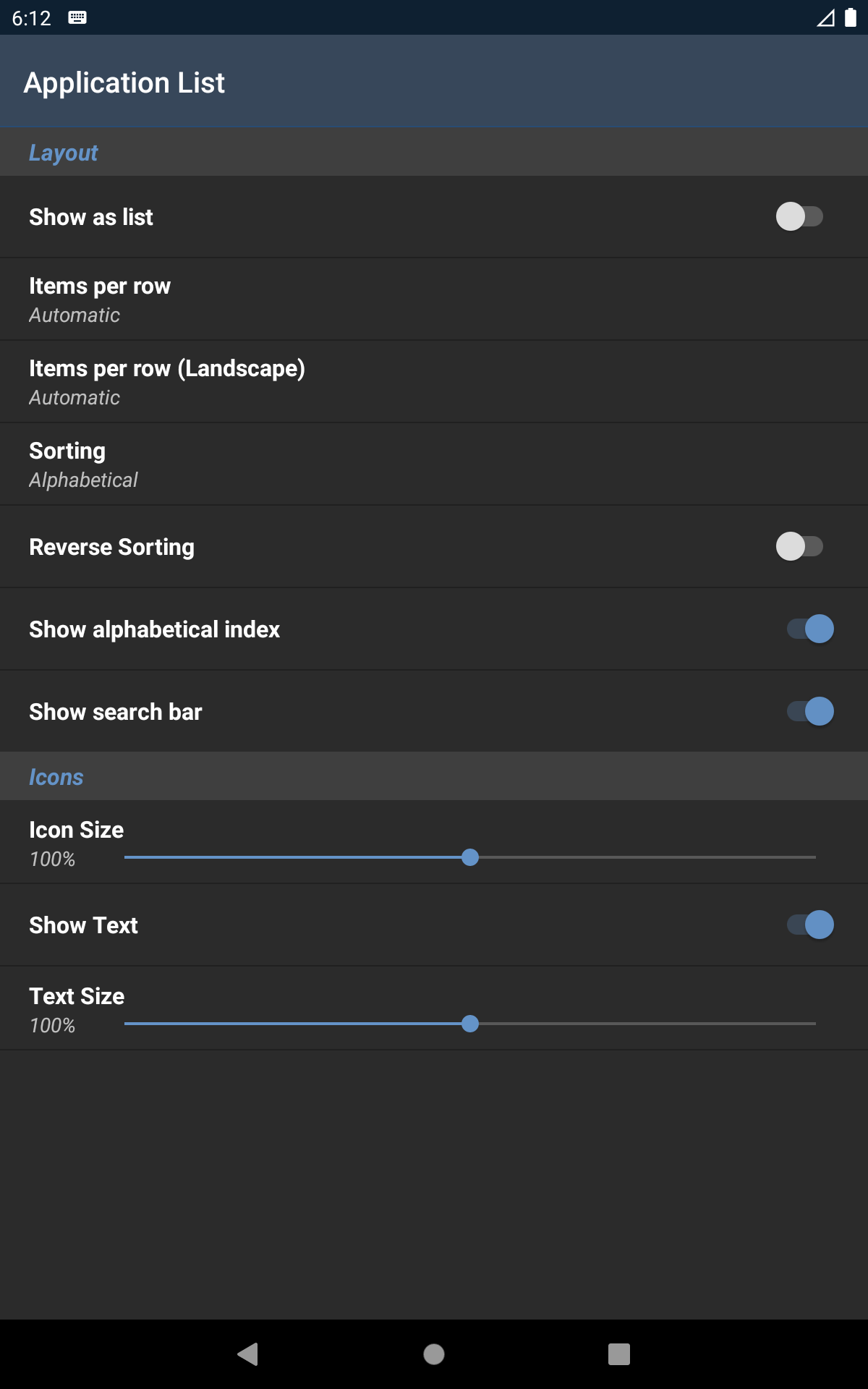868x1389 pixels.
Task: Enable the Show as list switch
Action: click(799, 216)
